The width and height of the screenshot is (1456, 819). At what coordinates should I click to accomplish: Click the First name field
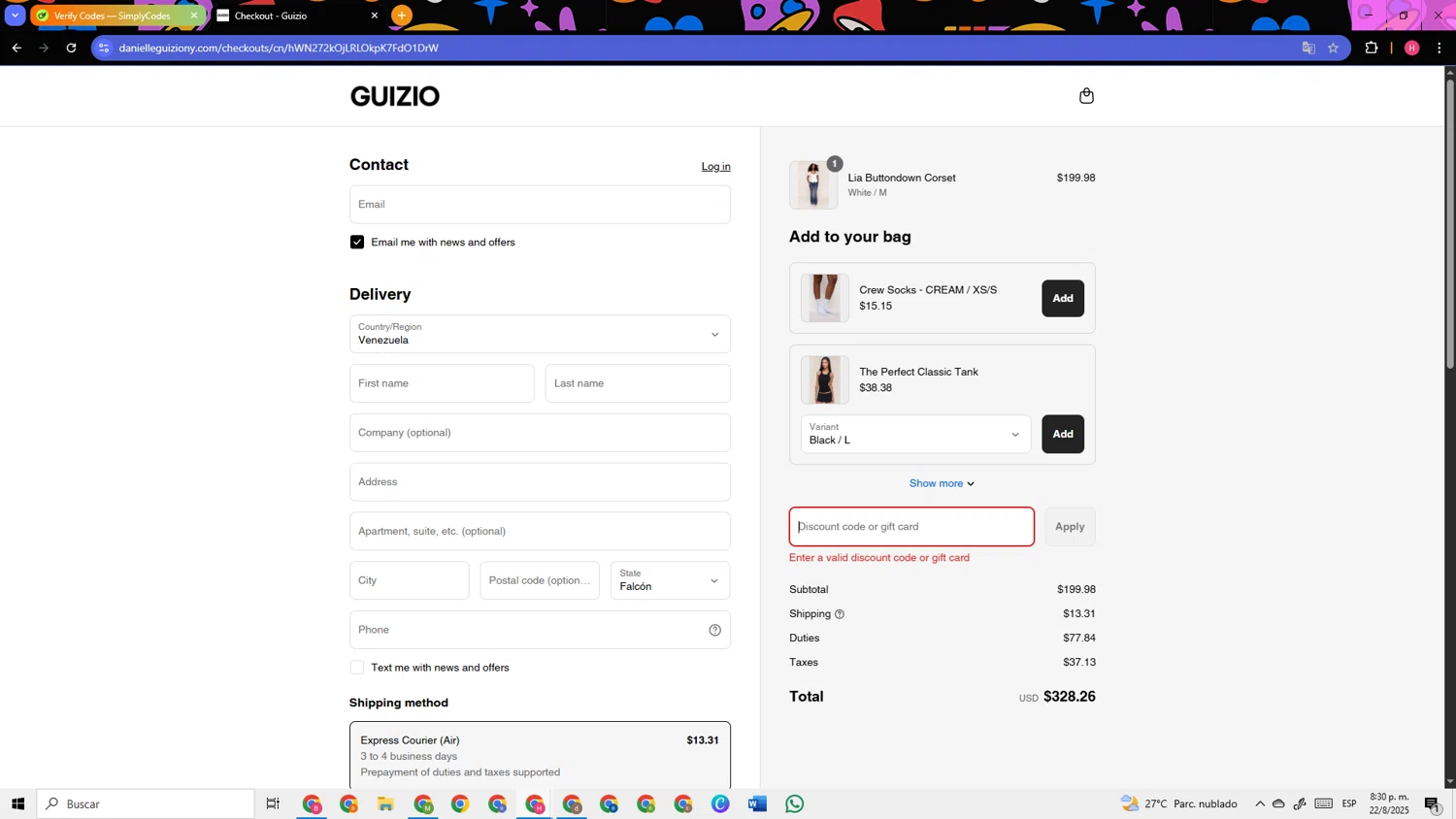point(442,383)
